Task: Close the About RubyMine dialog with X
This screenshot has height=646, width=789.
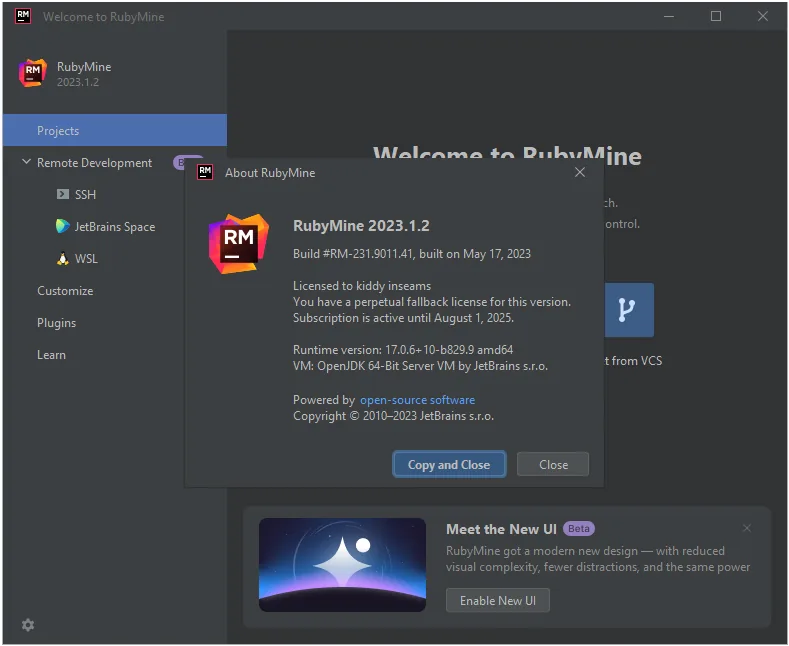Action: coord(580,172)
